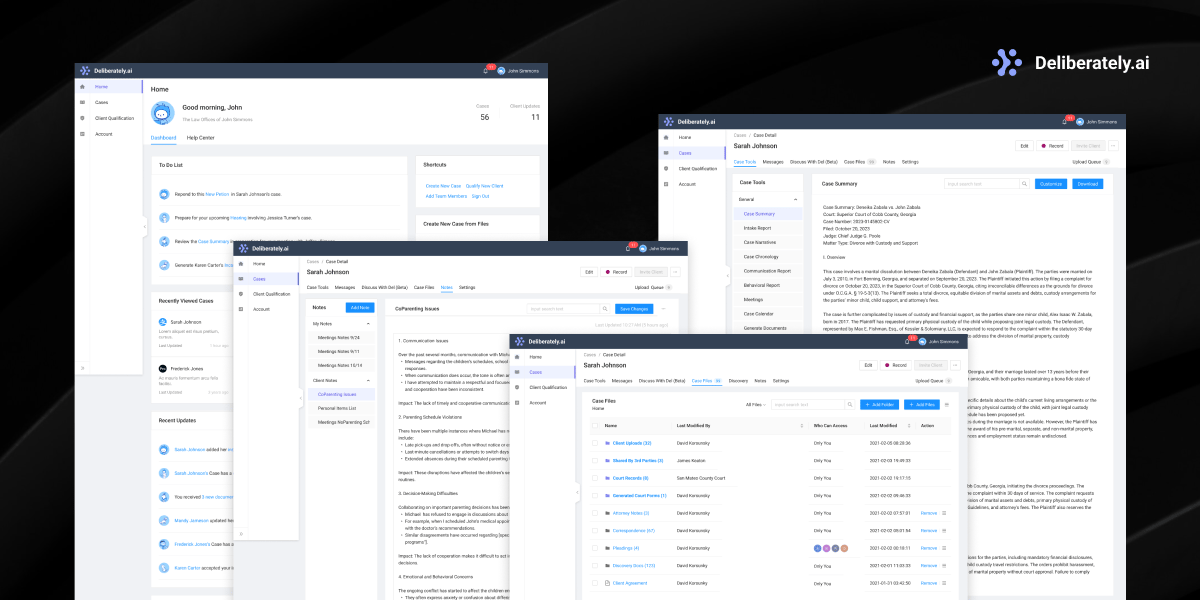The width and height of the screenshot is (1200, 600).
Task: Switch to Help Center tab in Home window
Action: click(200, 138)
